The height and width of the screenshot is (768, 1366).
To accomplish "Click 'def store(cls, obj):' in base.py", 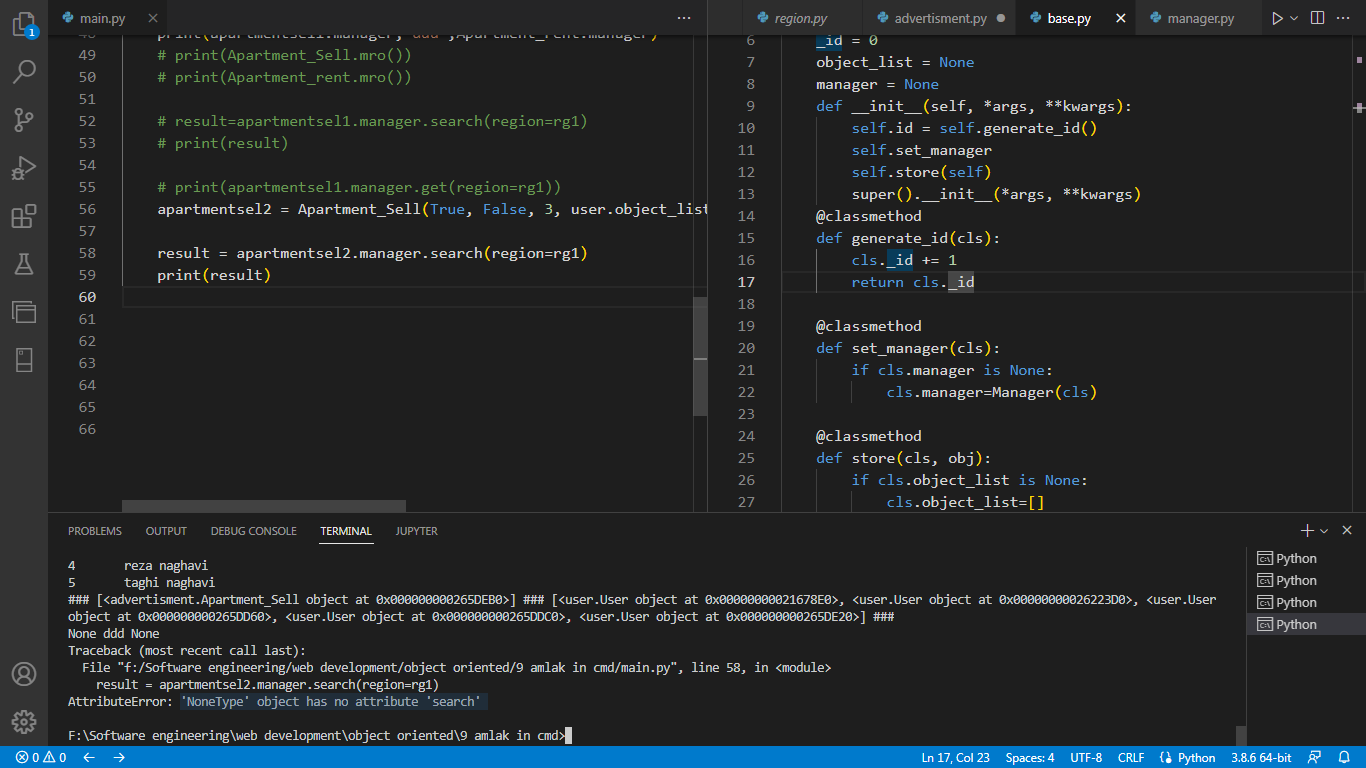I will (x=903, y=458).
